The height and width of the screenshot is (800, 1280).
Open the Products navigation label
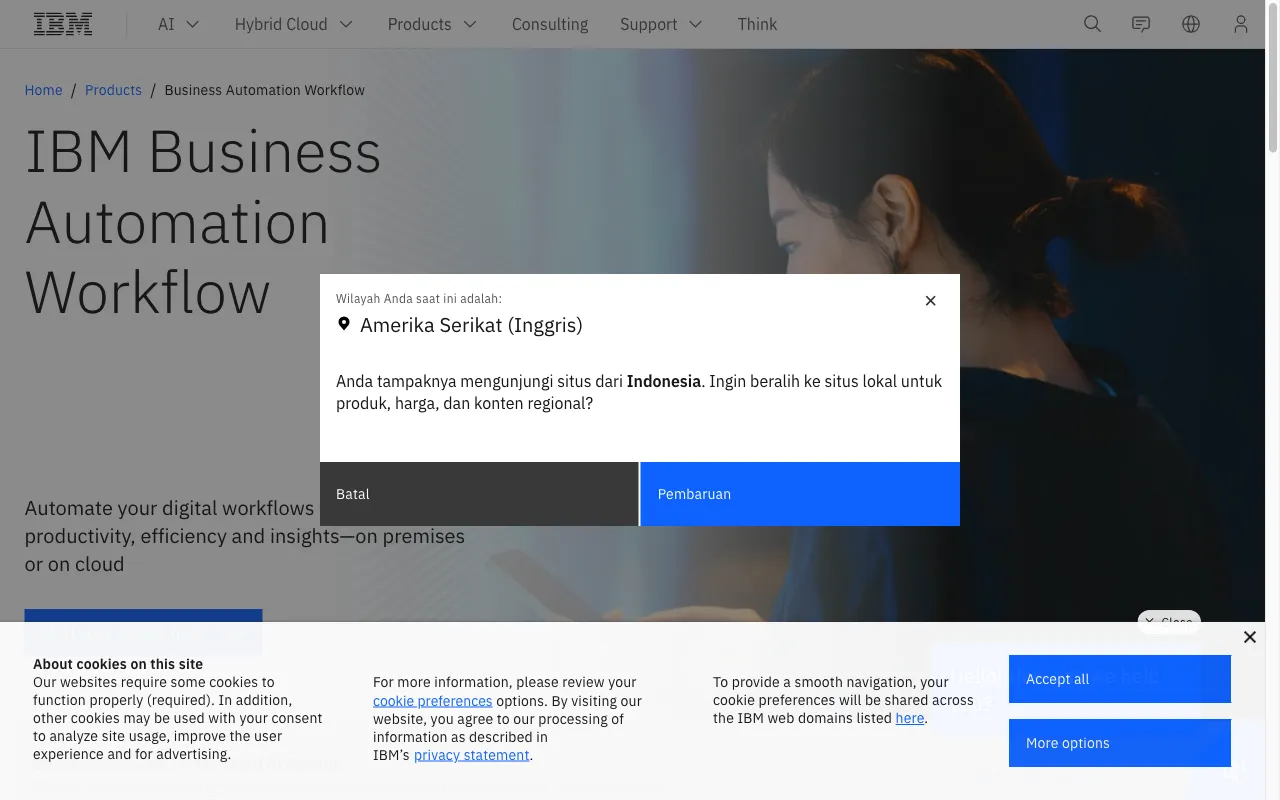coord(419,24)
